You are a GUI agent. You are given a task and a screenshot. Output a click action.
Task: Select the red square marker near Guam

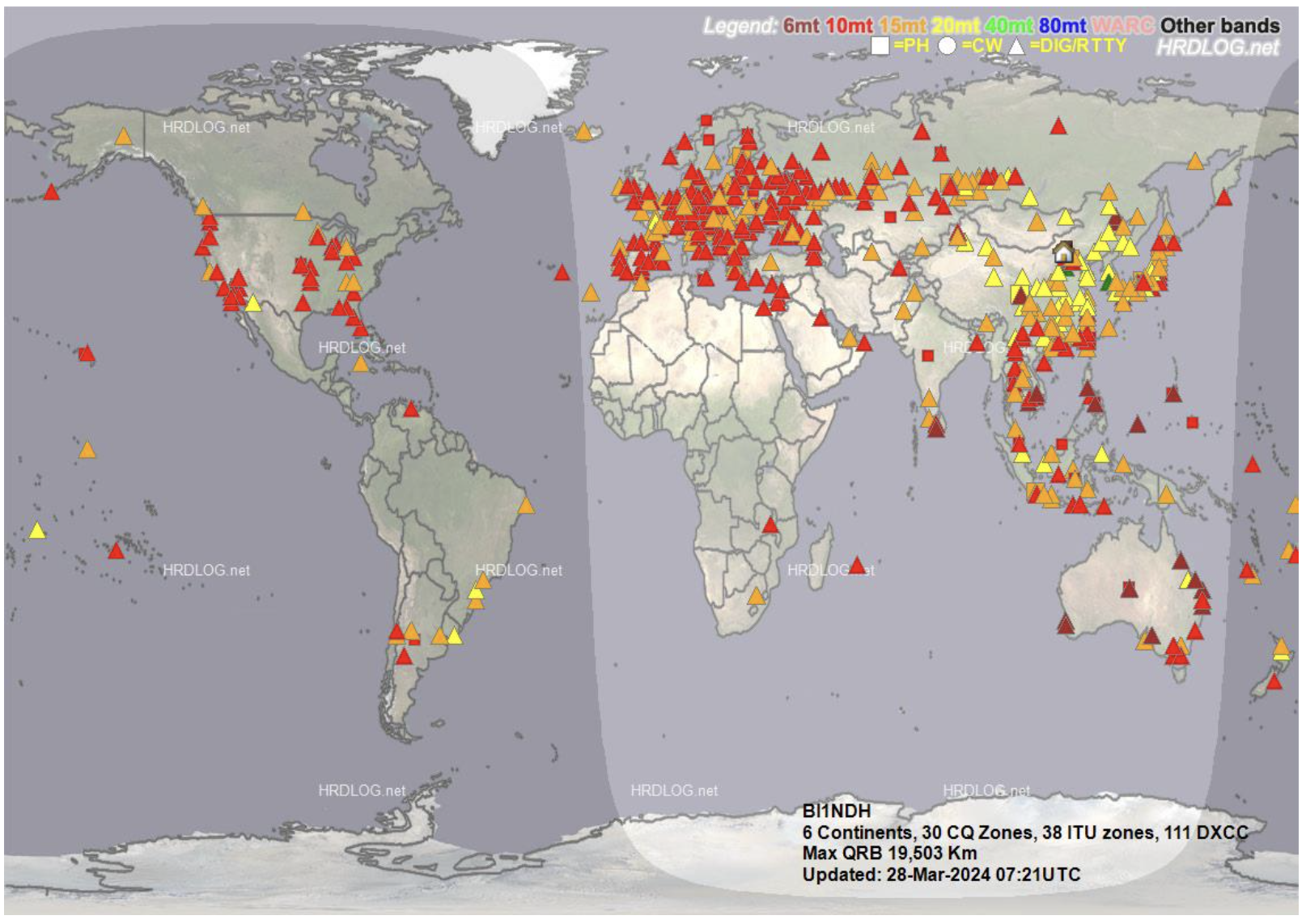coord(1192,422)
